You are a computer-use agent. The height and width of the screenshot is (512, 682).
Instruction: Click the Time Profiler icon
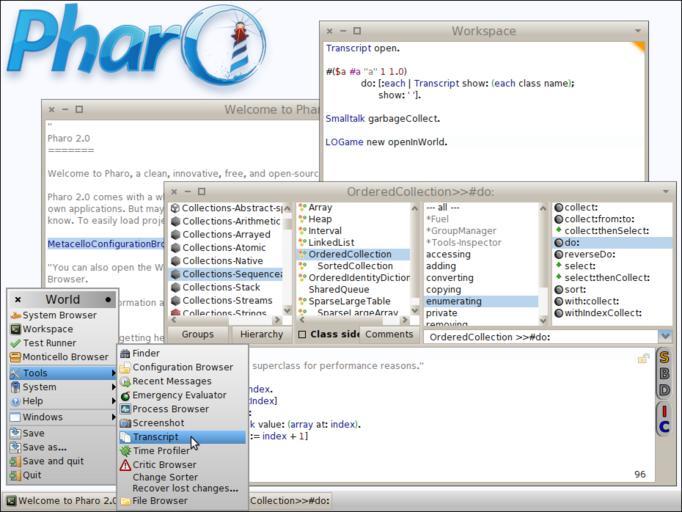(x=125, y=451)
